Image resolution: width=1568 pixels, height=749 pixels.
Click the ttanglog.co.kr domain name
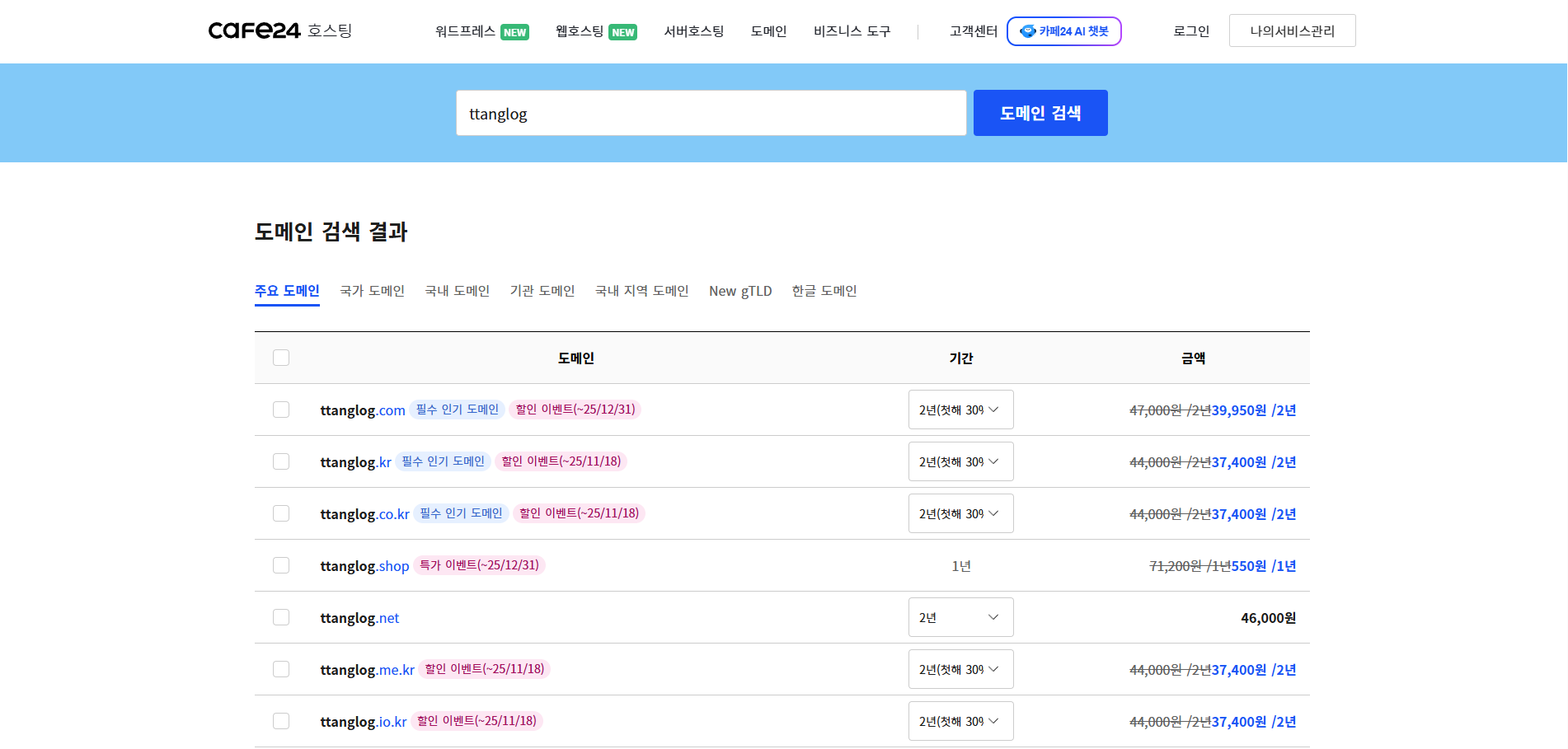[364, 514]
